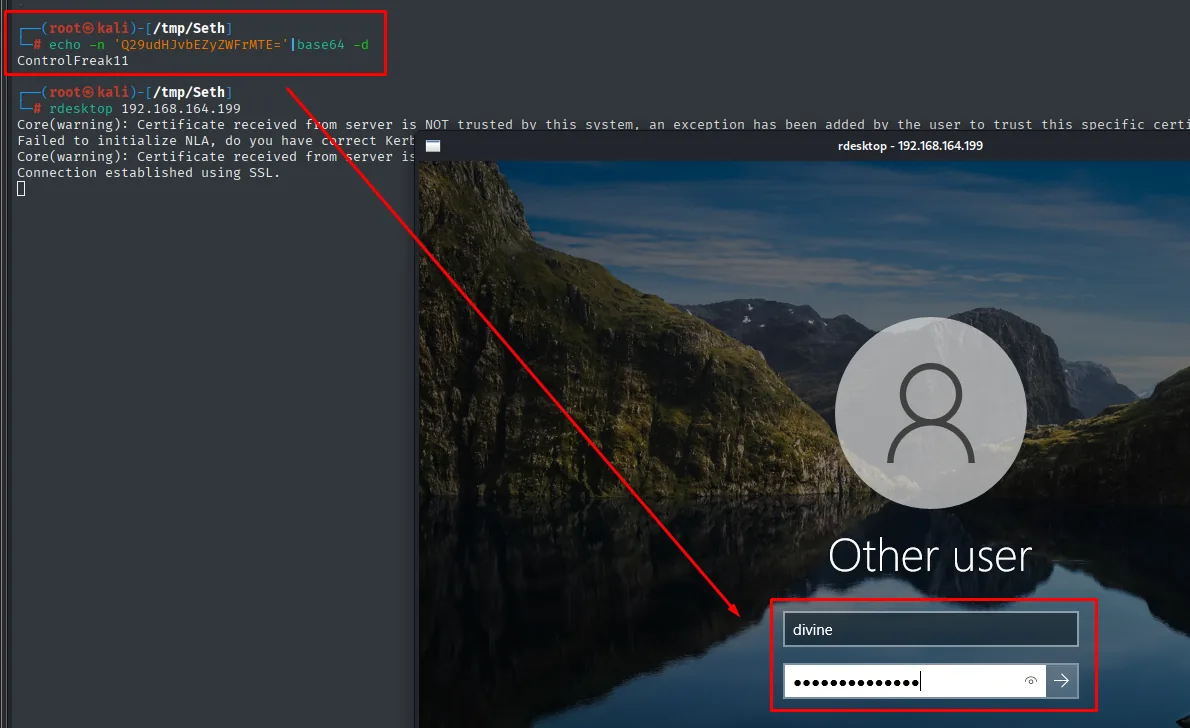The image size is (1190, 728).
Task: Click the certificate warning mentioning "NOT trusted"
Action: coord(603,124)
